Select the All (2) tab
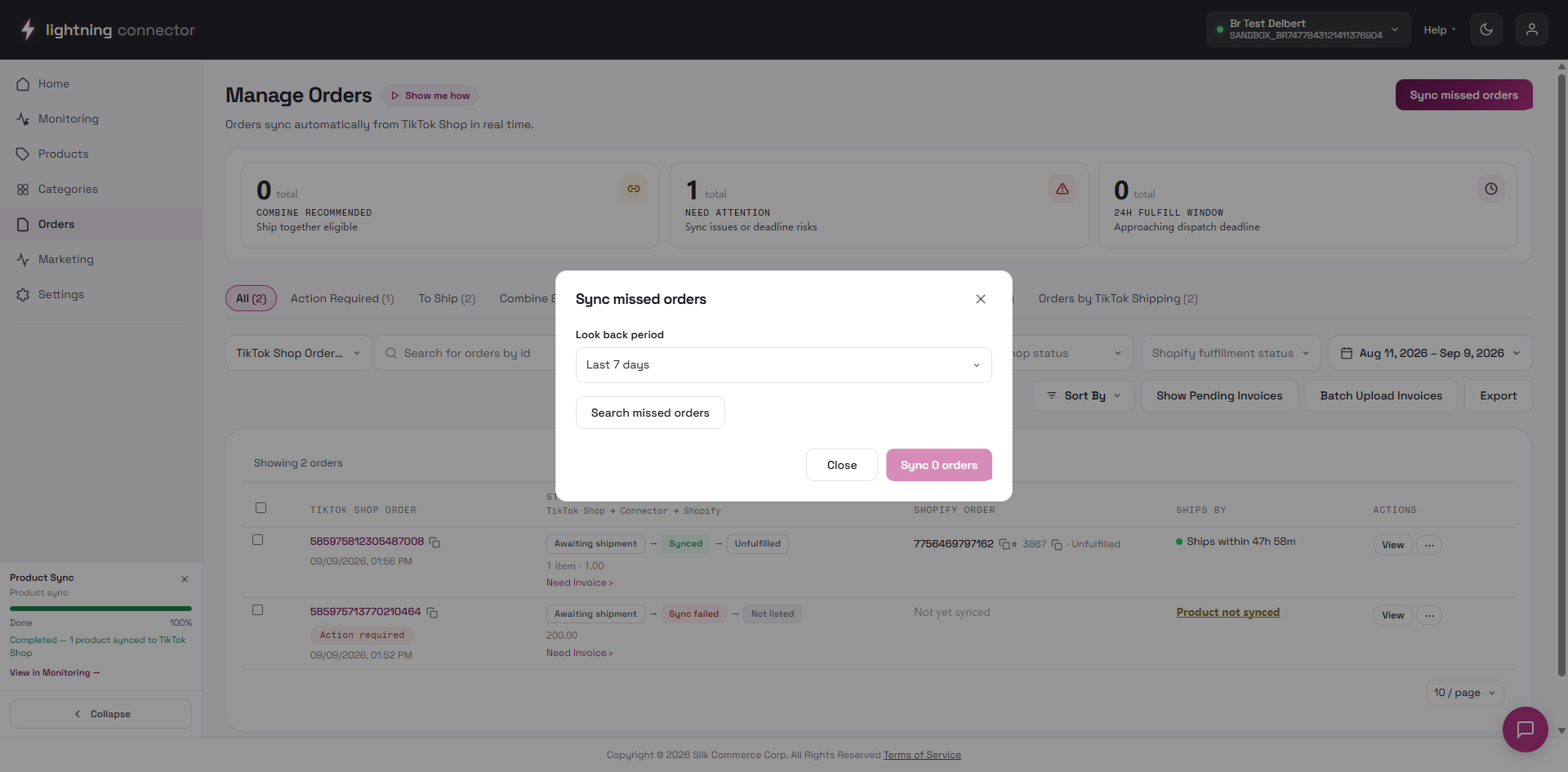The width and height of the screenshot is (1568, 772). click(252, 298)
